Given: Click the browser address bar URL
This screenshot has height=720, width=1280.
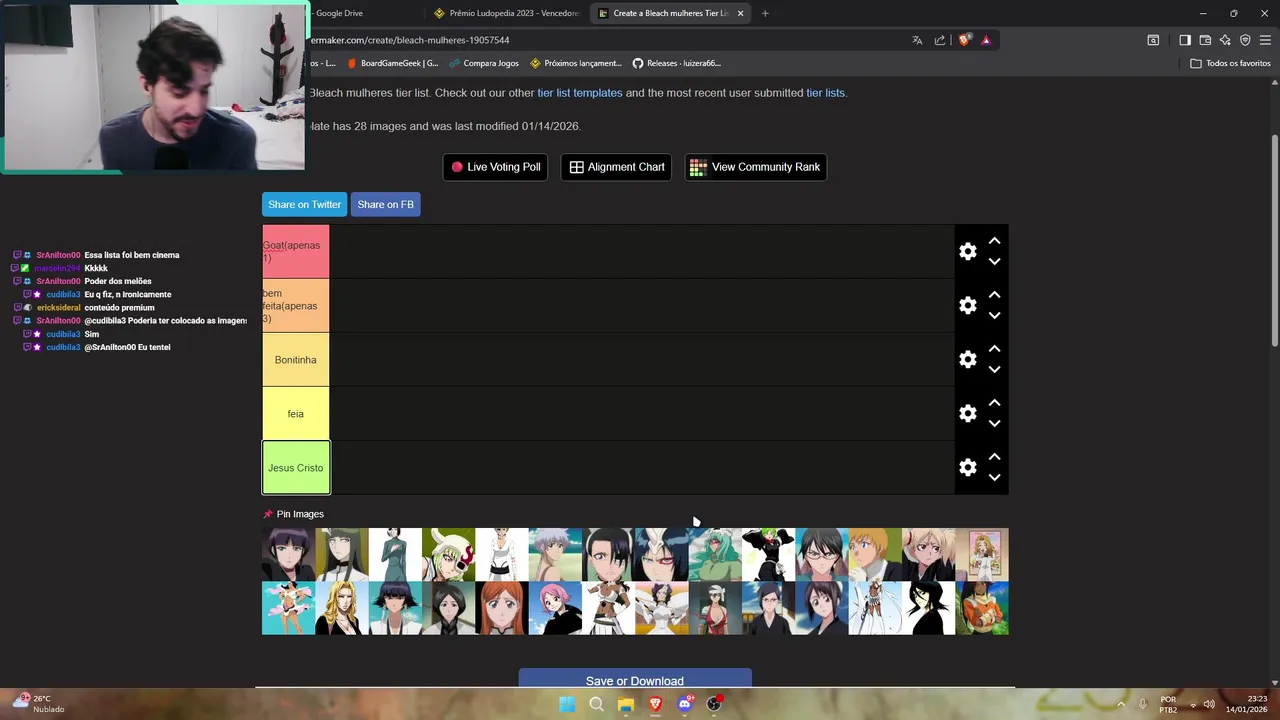Looking at the screenshot, I should [410, 40].
